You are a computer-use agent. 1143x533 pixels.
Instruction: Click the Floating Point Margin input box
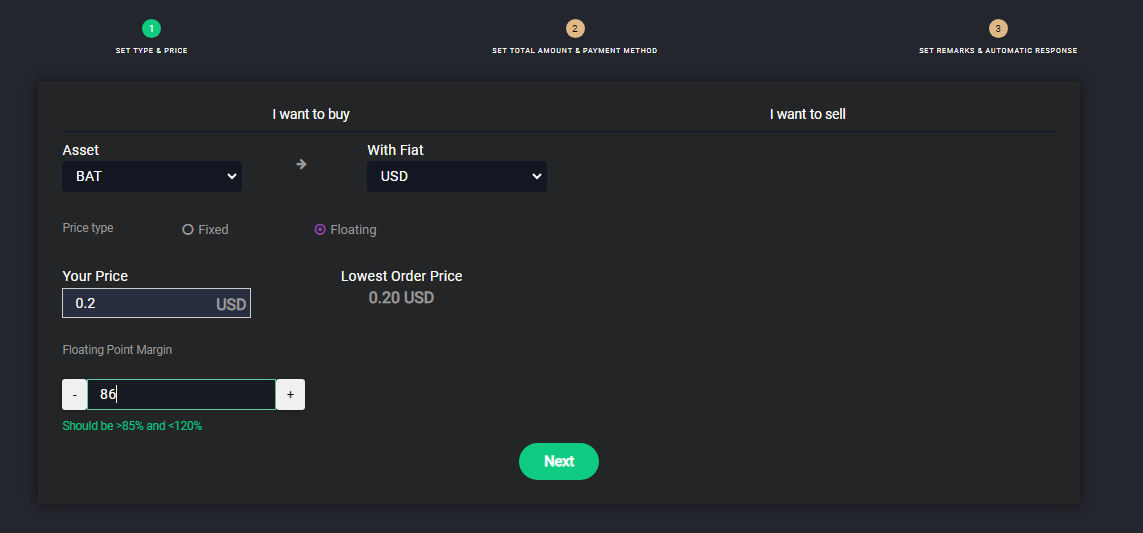coord(181,395)
